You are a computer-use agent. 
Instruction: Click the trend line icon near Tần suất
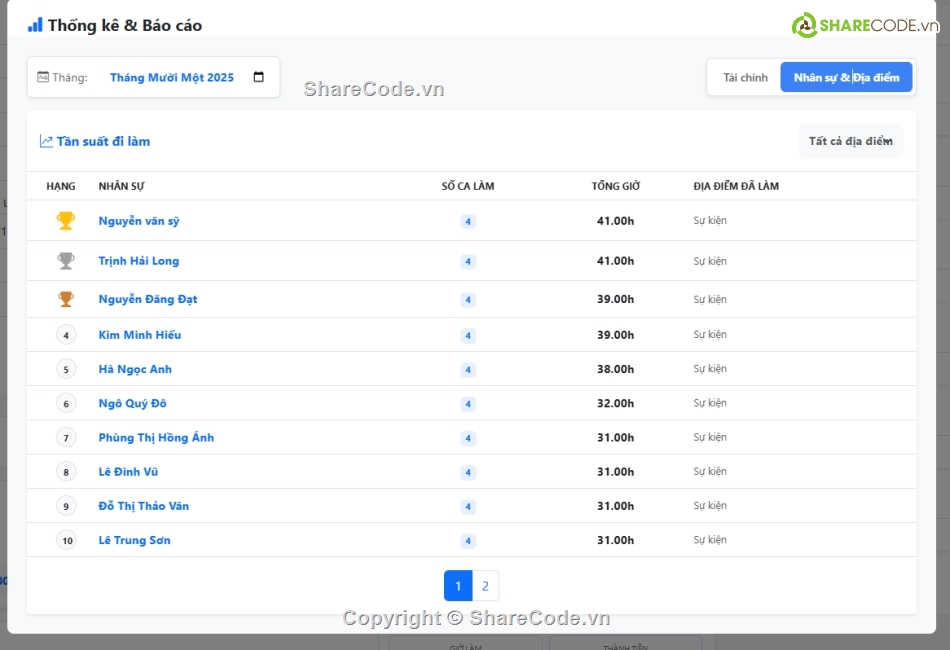coord(46,142)
